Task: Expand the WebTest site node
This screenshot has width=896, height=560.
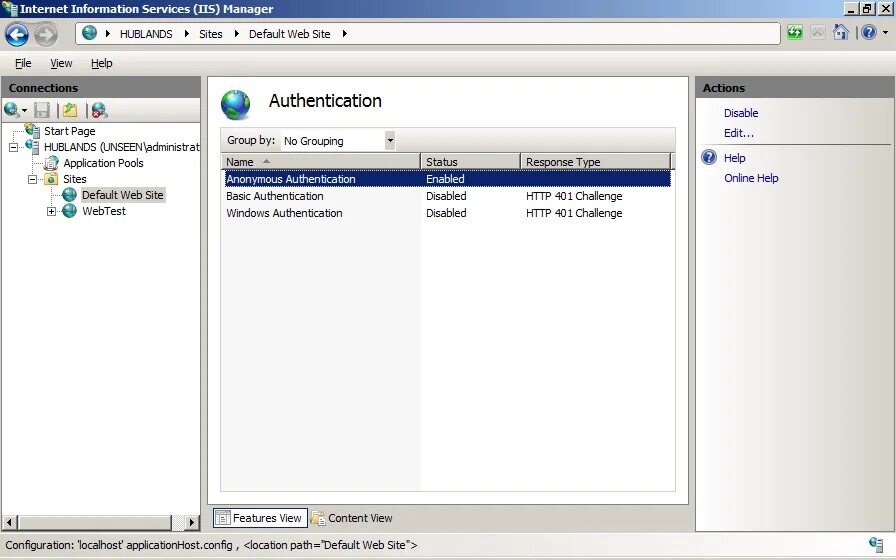Action: point(51,211)
